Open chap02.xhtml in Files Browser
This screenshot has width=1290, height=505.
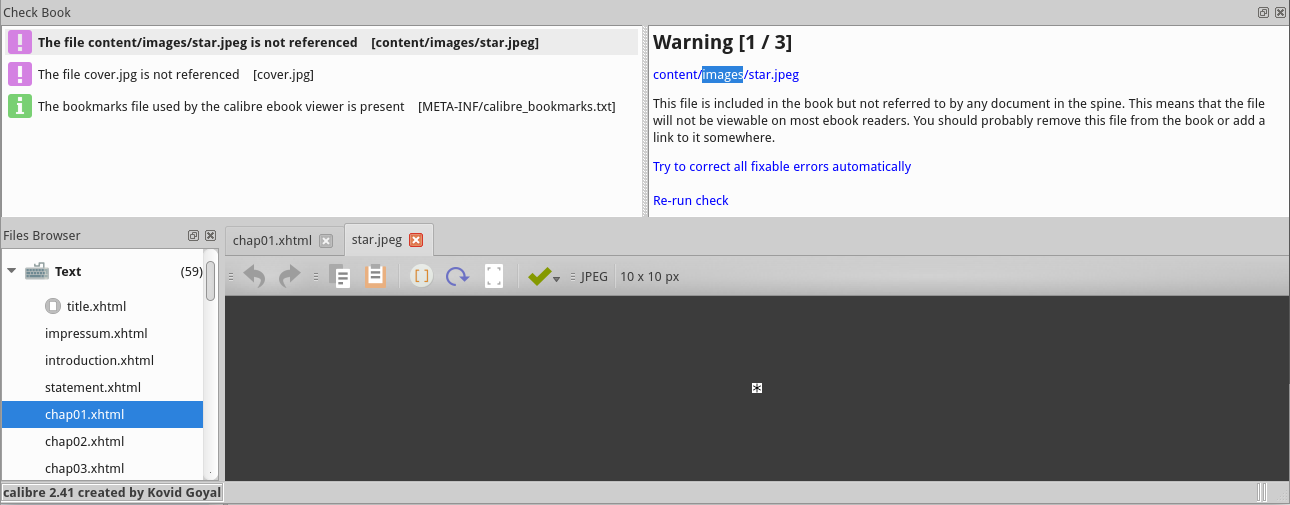coord(84,441)
